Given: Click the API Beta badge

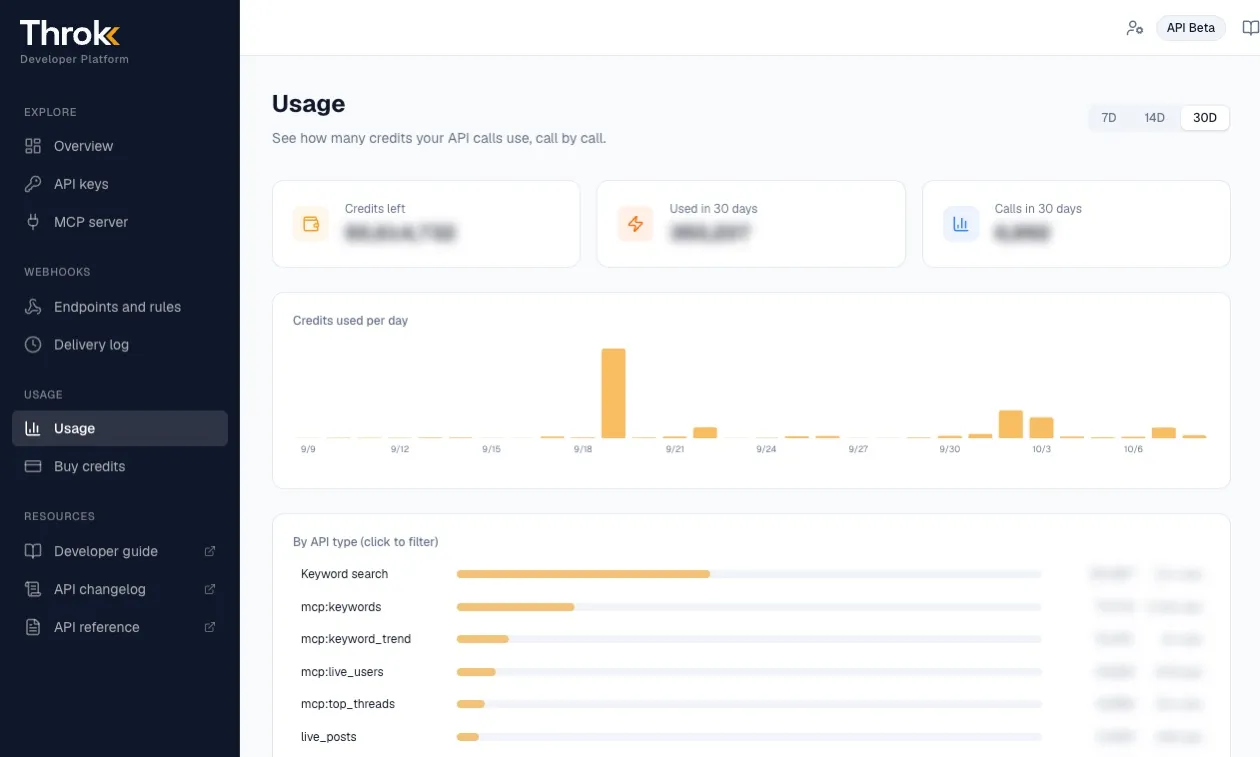Looking at the screenshot, I should (x=1190, y=28).
